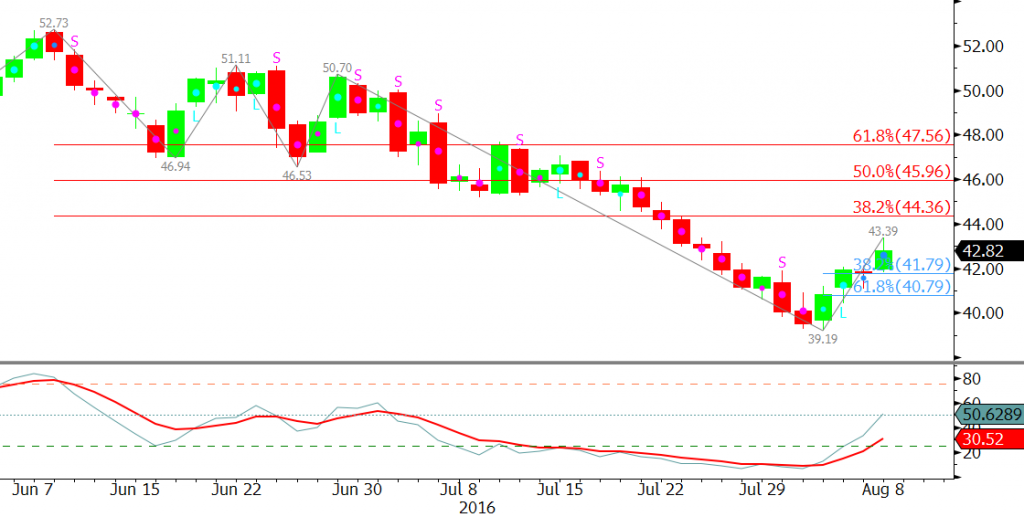Select the 39.19 bottom price label

pos(823,339)
